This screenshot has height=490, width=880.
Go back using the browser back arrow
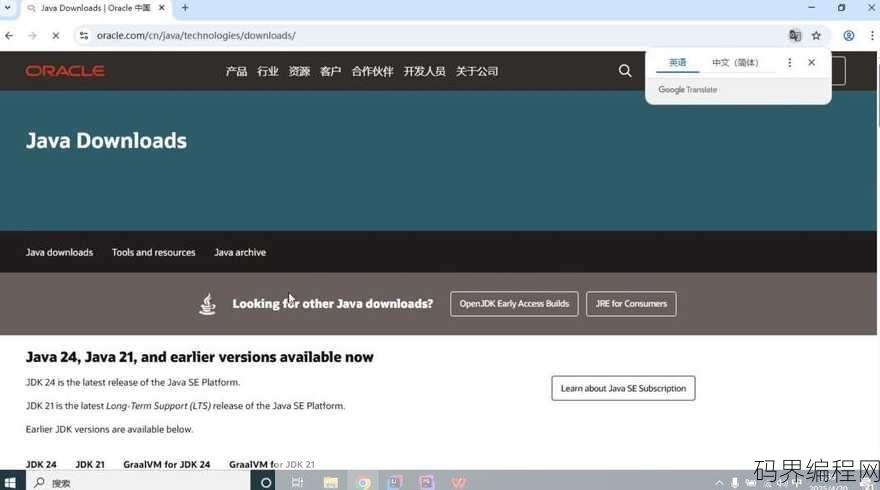coord(9,35)
